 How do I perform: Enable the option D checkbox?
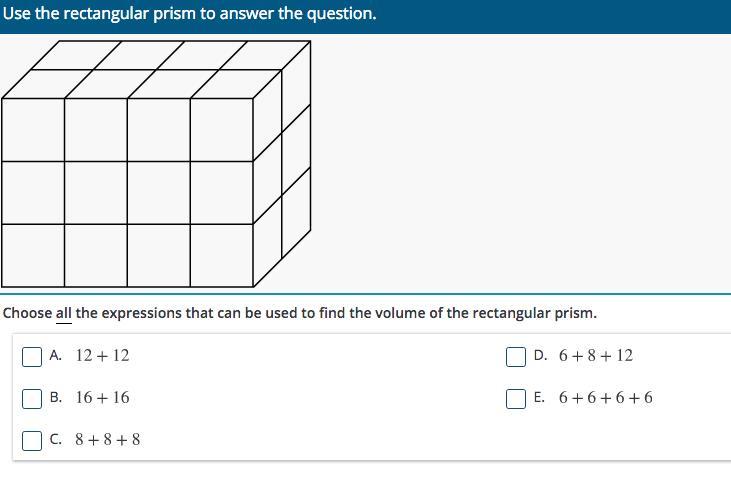coord(516,356)
